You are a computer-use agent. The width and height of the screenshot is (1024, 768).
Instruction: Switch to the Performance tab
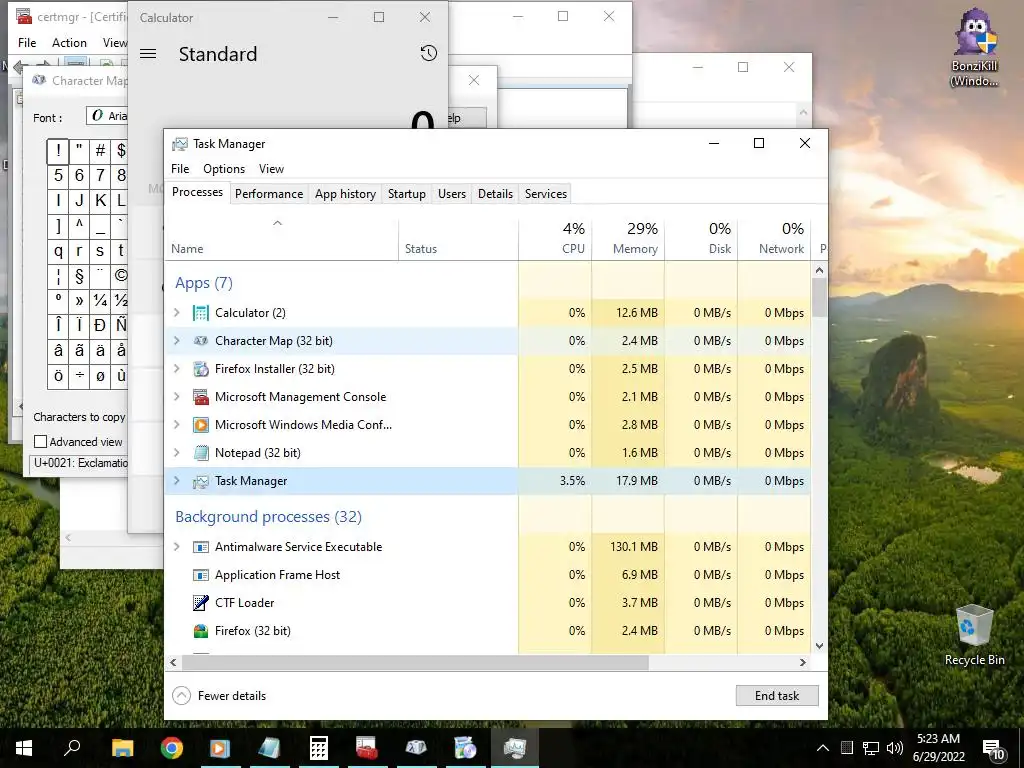(269, 194)
